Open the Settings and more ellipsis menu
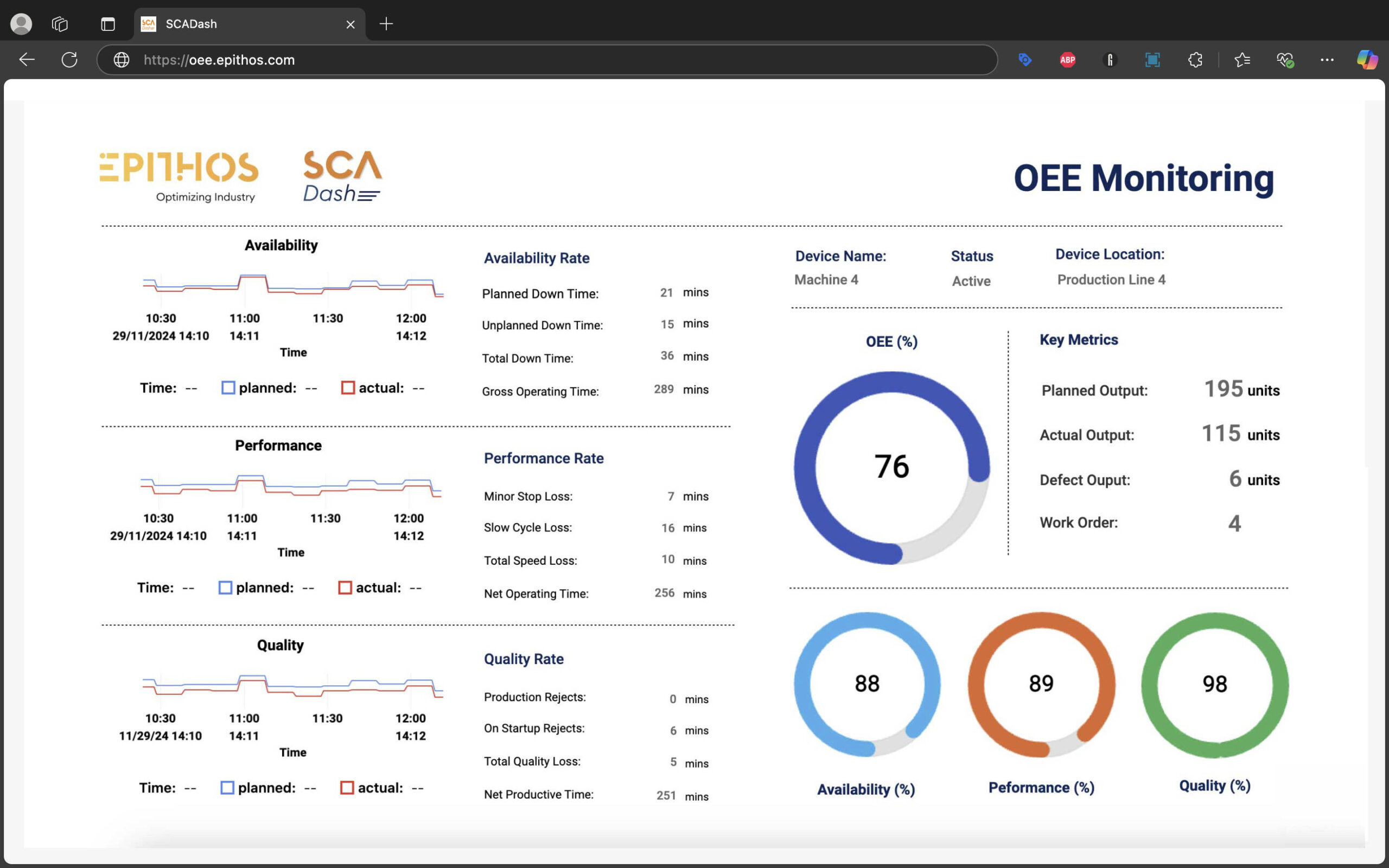Viewport: 1389px width, 868px height. pos(1327,60)
